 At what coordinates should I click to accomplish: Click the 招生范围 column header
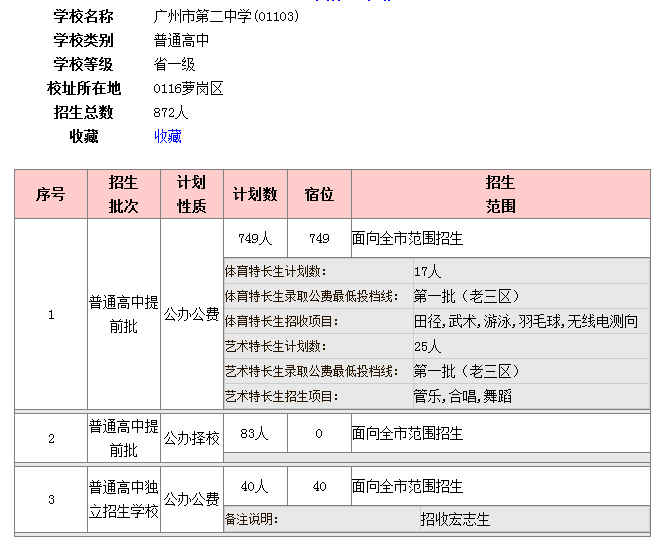[500, 194]
